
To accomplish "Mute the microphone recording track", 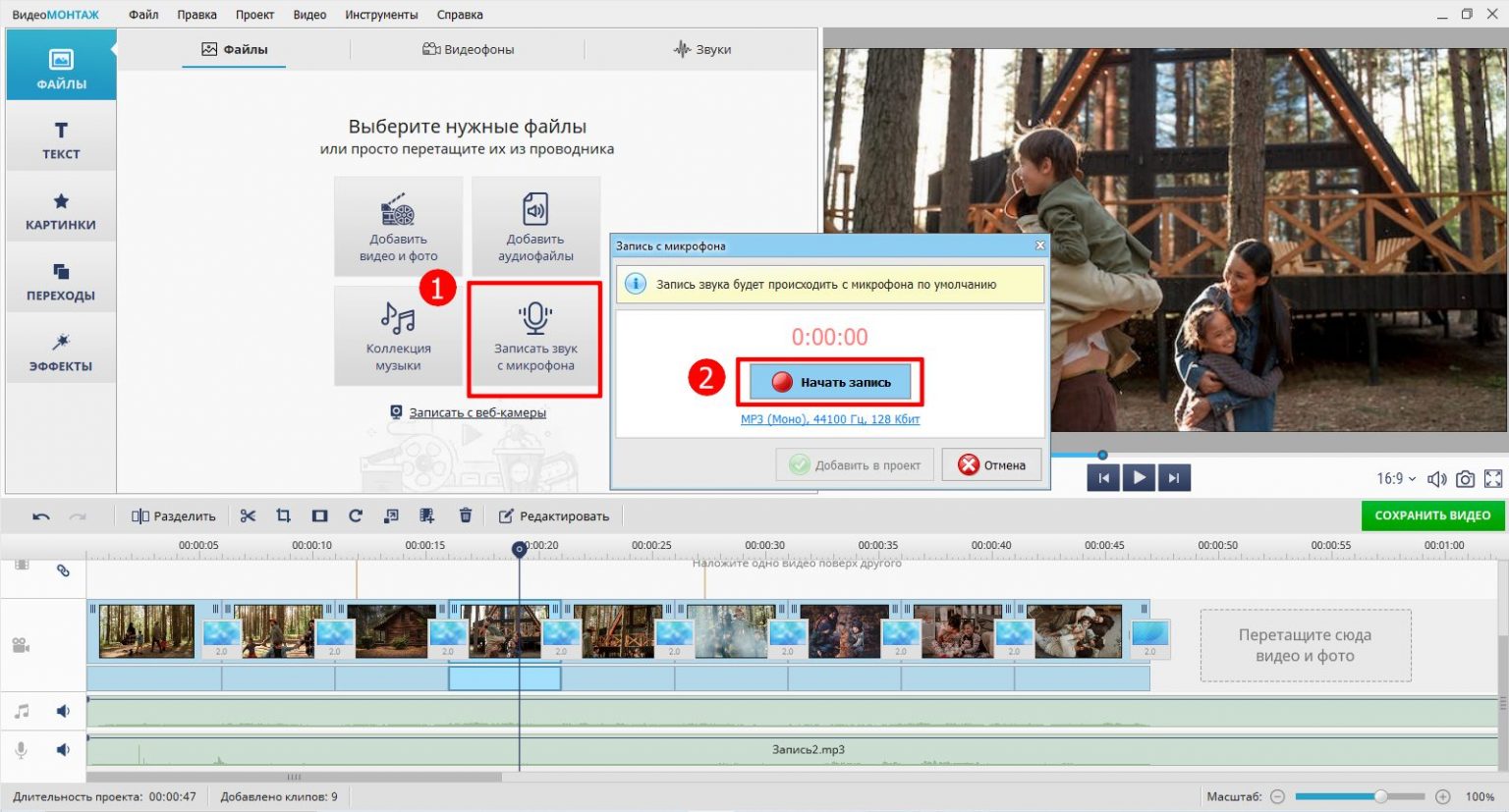I will pyautogui.click(x=63, y=750).
